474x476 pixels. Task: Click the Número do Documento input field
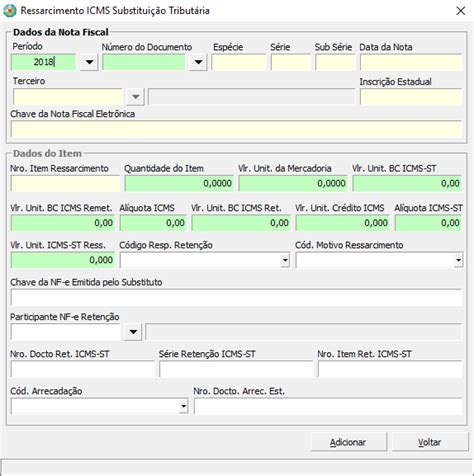click(144, 62)
